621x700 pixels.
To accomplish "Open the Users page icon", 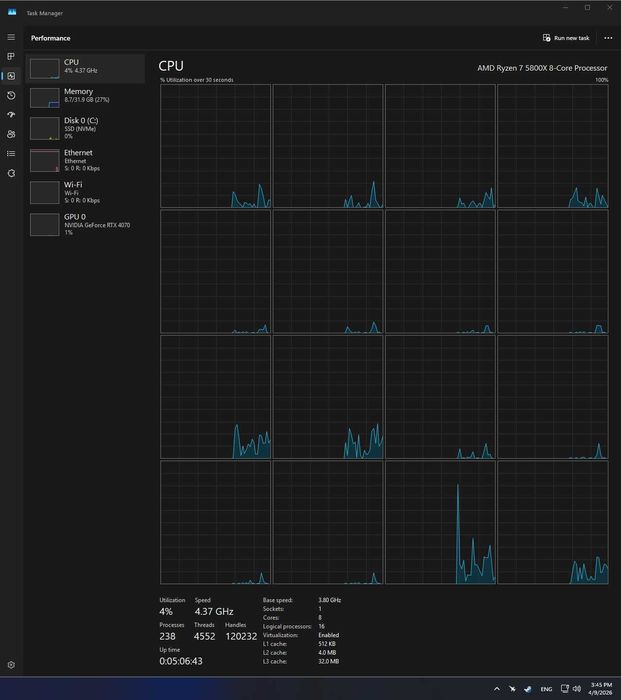I will pos(11,134).
